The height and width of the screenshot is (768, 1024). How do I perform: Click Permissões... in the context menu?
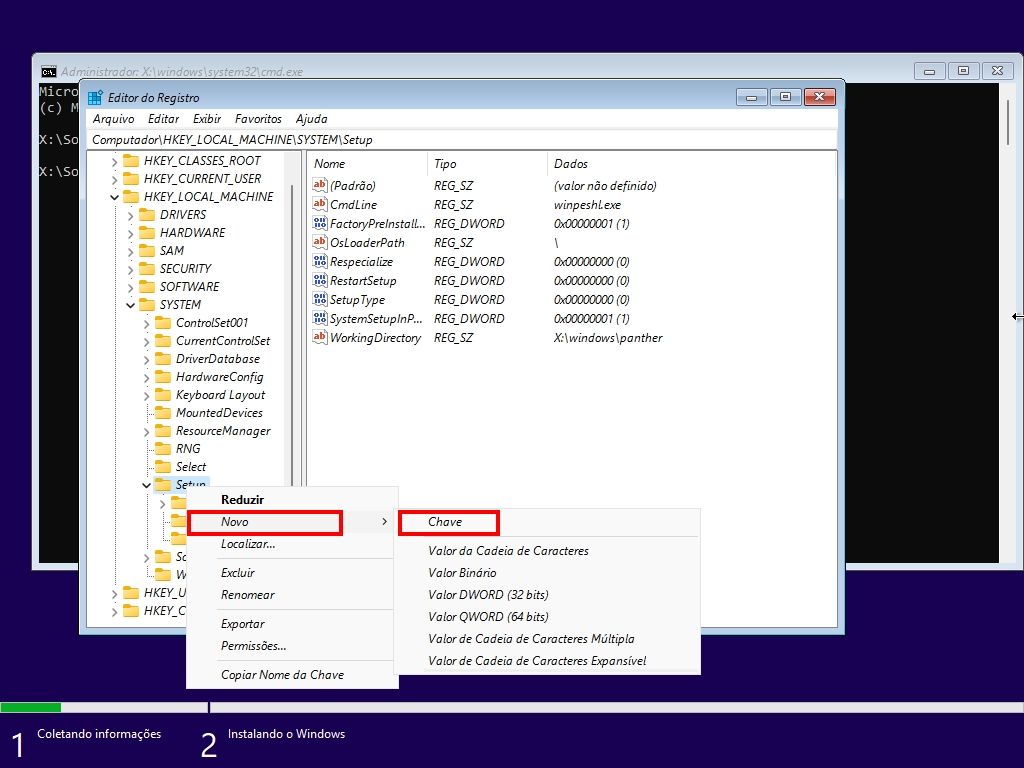[292, 646]
